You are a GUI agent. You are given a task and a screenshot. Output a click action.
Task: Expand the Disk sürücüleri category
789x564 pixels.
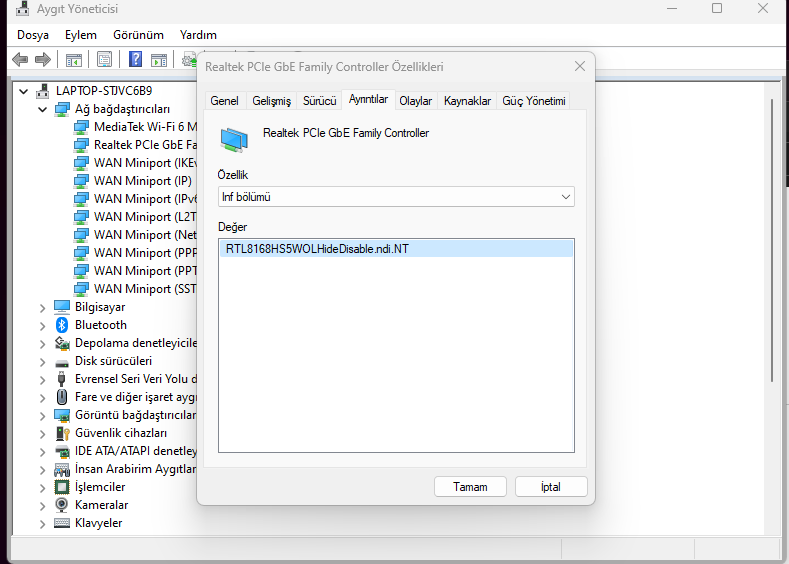[42, 361]
